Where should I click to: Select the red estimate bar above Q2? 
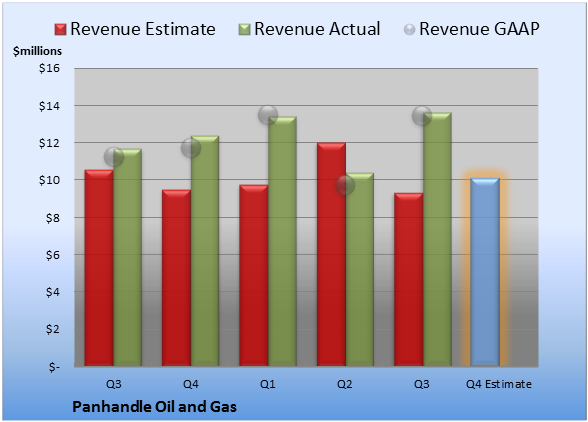[x=332, y=254]
